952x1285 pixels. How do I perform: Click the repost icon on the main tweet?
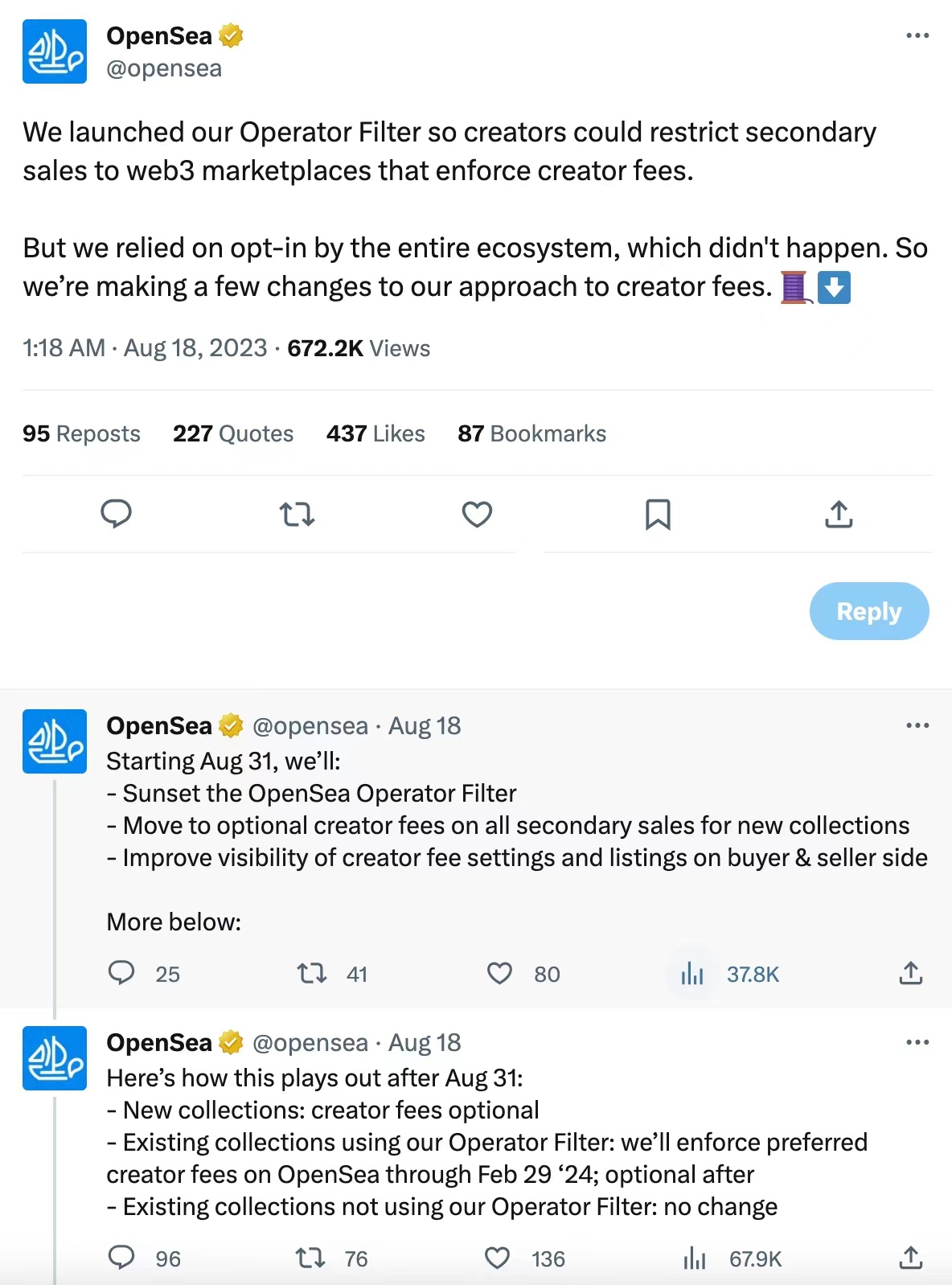pos(296,515)
